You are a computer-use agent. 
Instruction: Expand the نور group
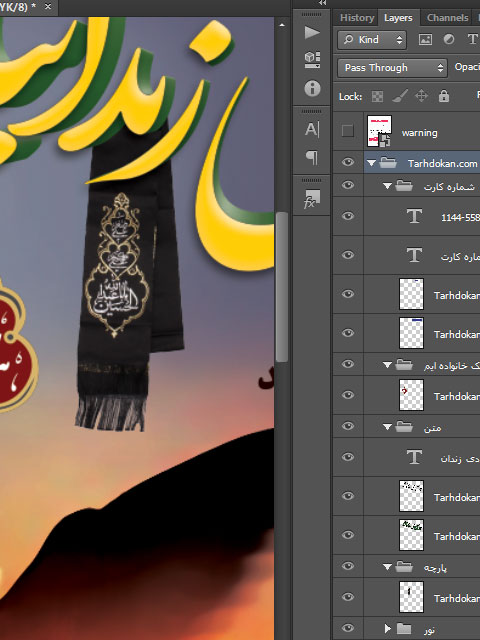(387, 628)
